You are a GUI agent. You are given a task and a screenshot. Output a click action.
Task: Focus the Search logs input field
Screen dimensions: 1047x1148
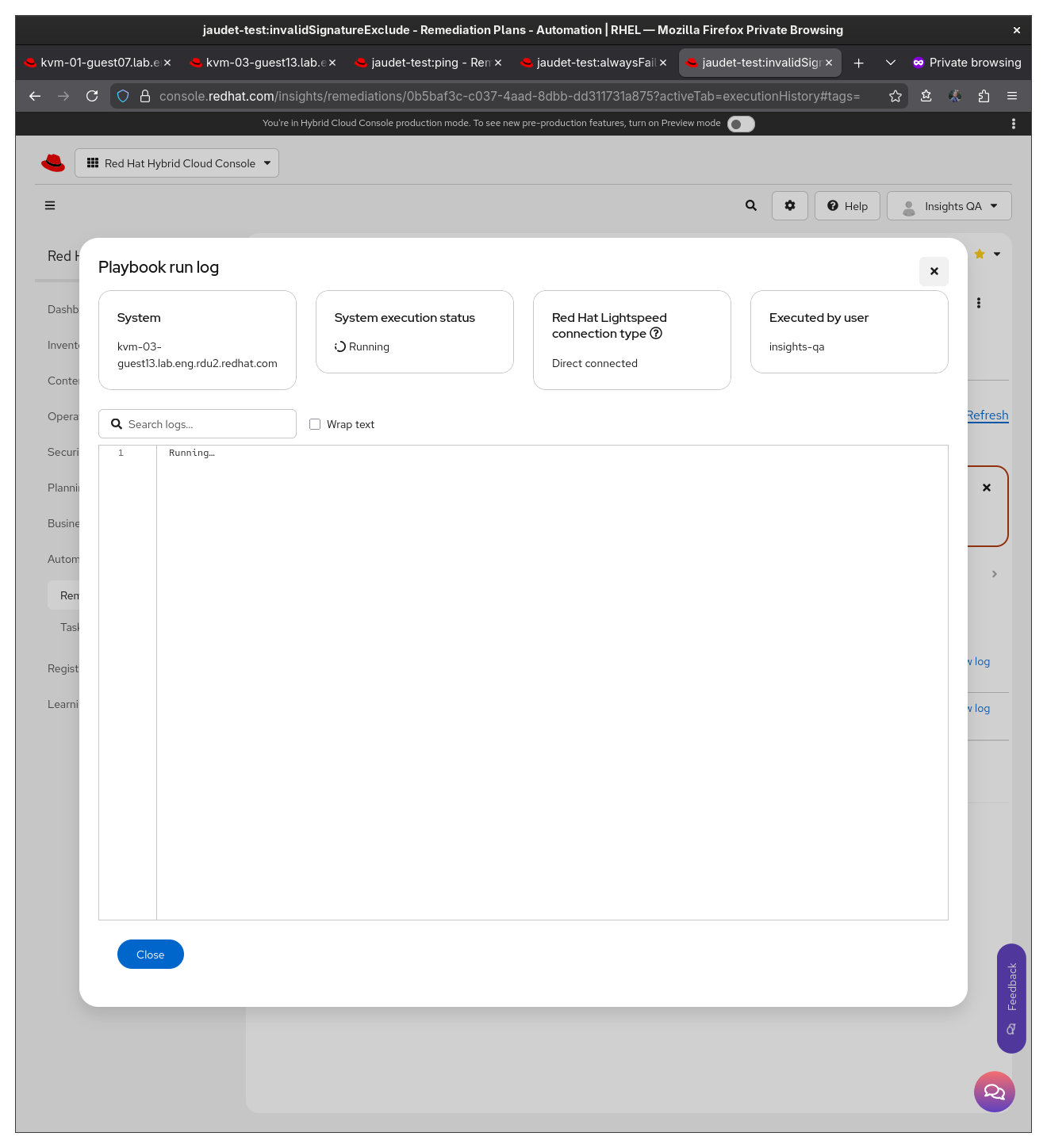(x=198, y=424)
